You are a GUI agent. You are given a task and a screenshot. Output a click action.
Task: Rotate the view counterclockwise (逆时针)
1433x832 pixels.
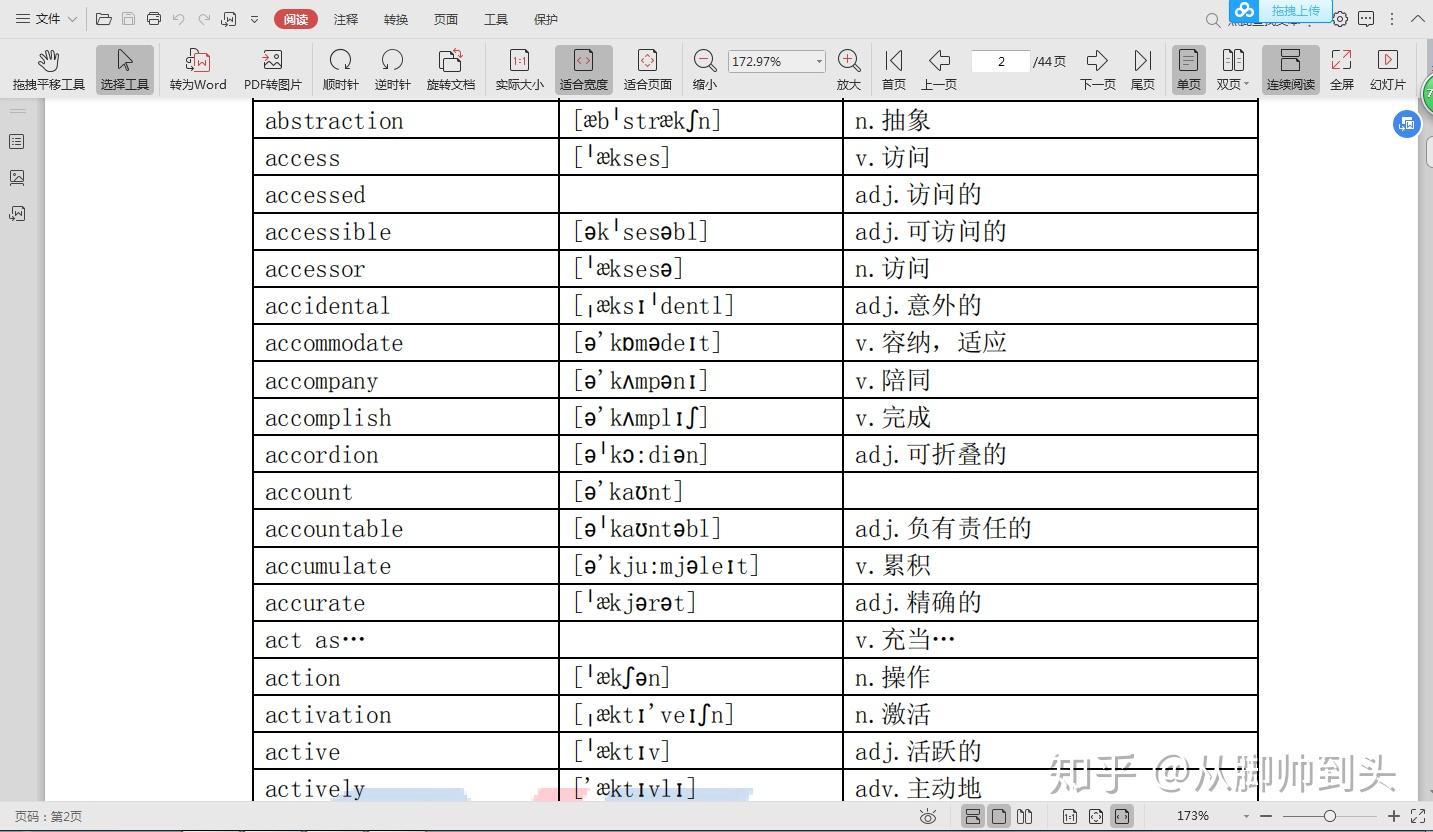coord(393,69)
